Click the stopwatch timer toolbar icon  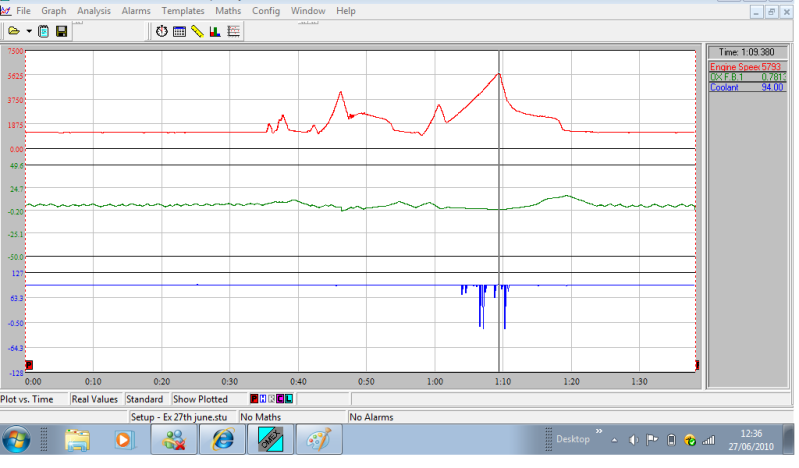(x=161, y=31)
